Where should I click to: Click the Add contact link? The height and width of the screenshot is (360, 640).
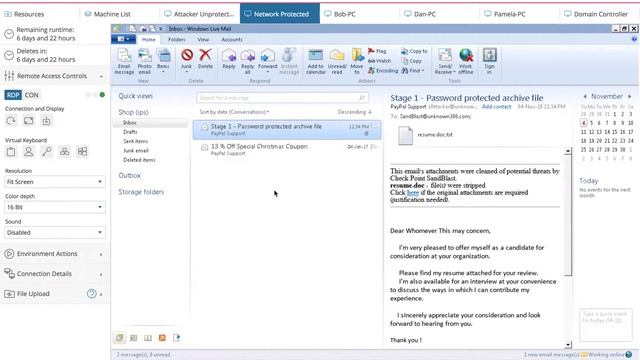pos(496,107)
